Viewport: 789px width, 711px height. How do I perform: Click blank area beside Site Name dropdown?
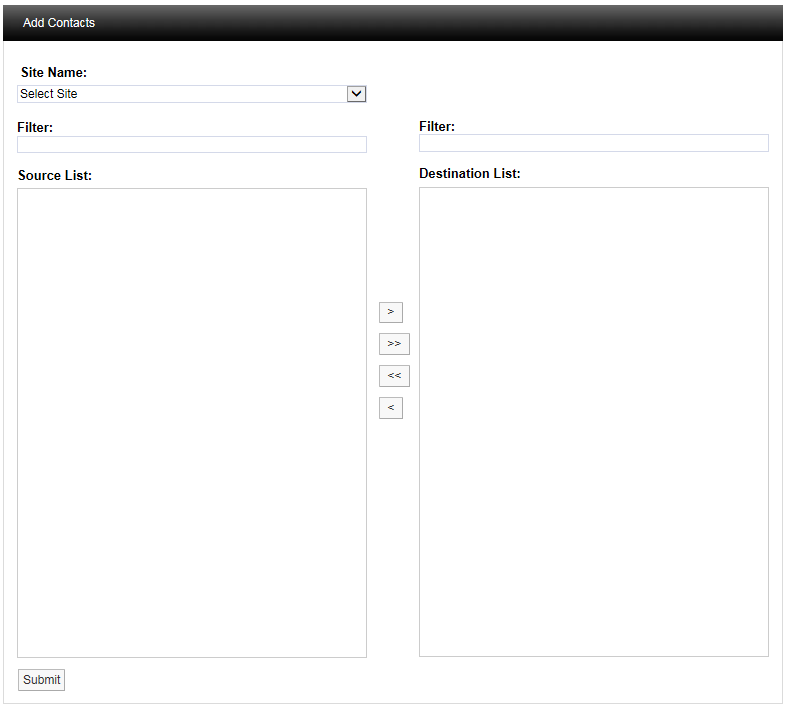click(570, 92)
